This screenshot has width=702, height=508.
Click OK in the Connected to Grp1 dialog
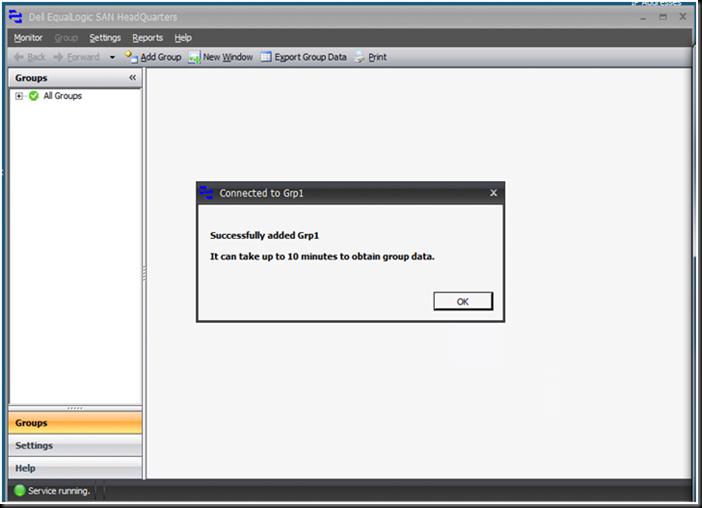(463, 301)
